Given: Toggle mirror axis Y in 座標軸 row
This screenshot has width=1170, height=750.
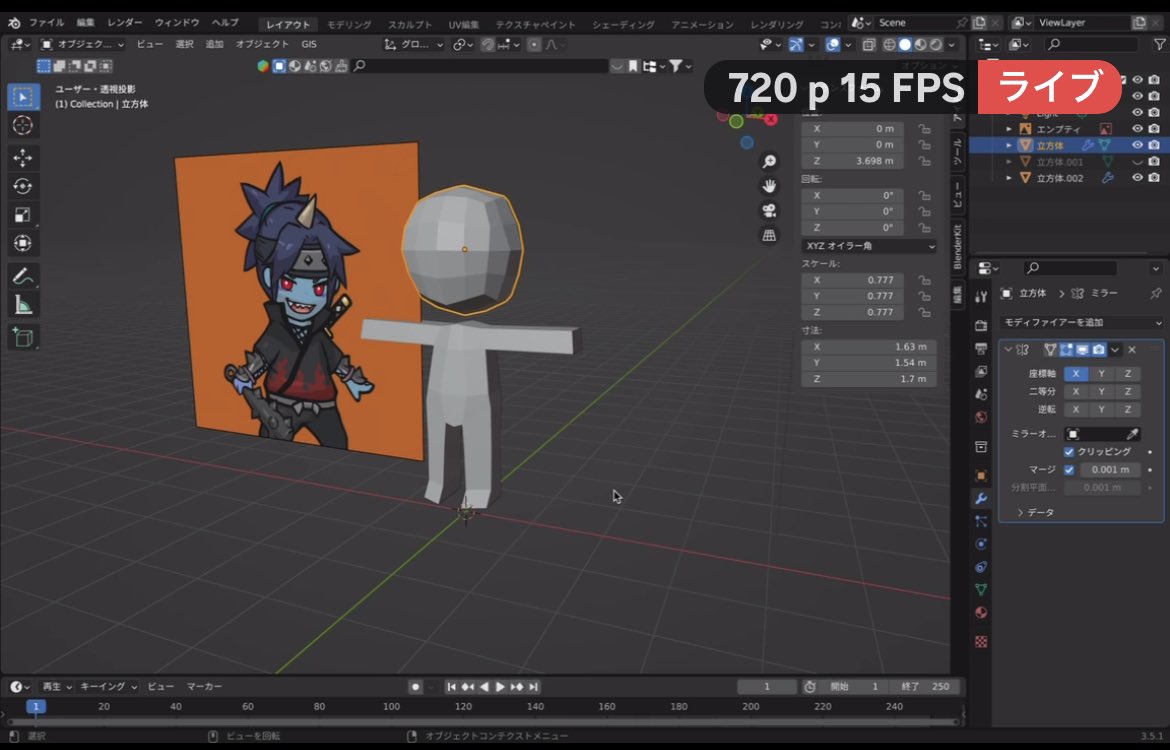Looking at the screenshot, I should [1101, 373].
